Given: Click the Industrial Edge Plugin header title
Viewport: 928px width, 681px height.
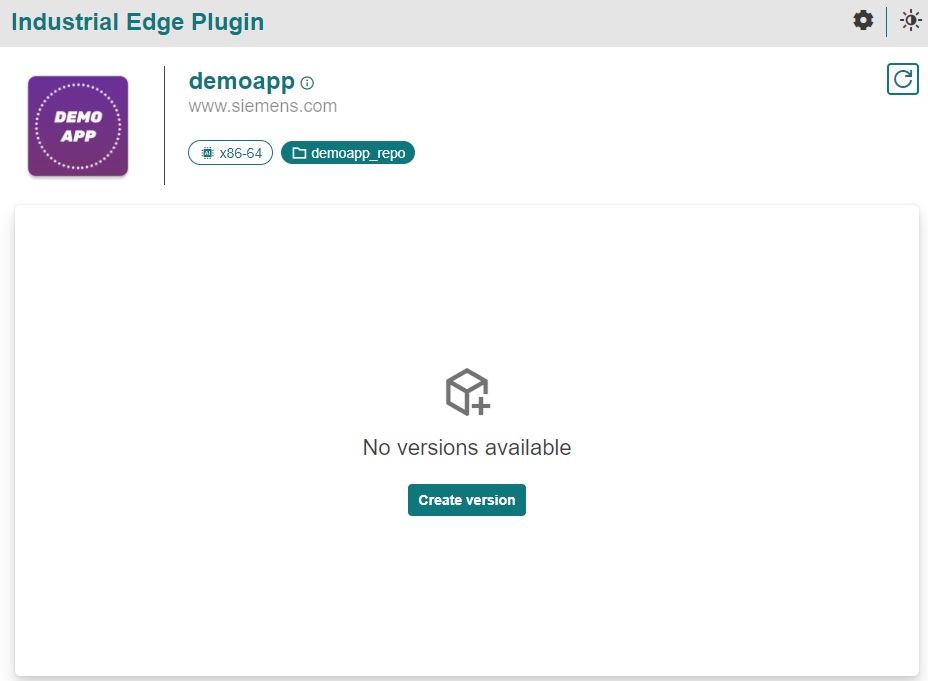Looking at the screenshot, I should pos(137,22).
